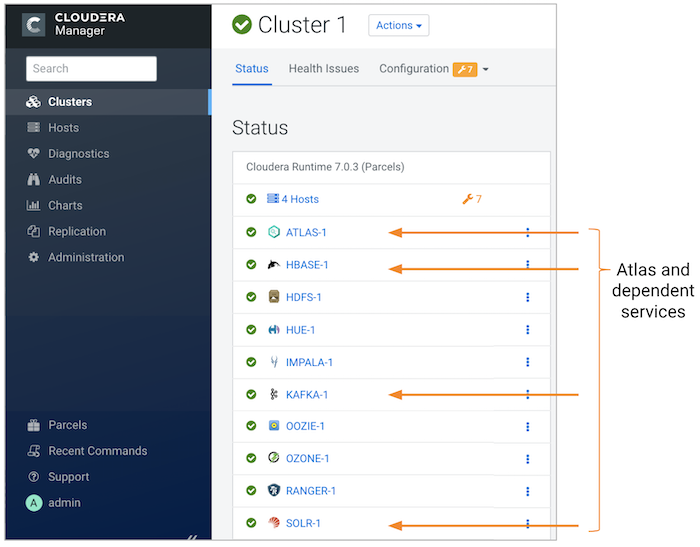Click the Cloudera Manager logo icon
This screenshot has width=700, height=547.
tap(33, 25)
